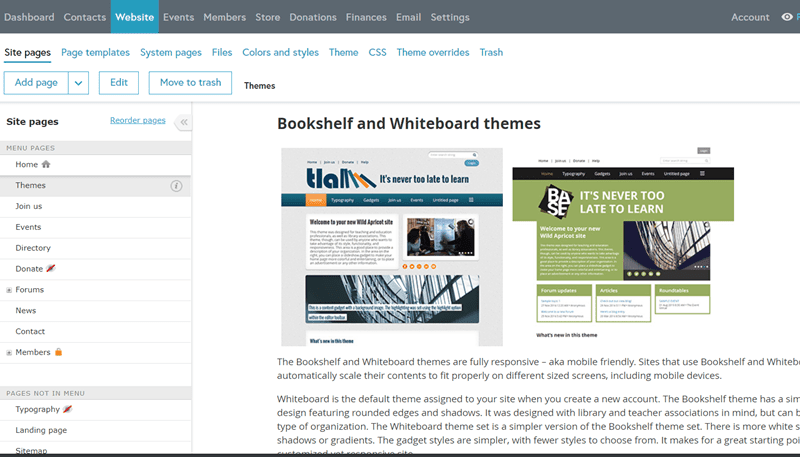Select the Directory page
The image size is (800, 457).
(95, 248)
